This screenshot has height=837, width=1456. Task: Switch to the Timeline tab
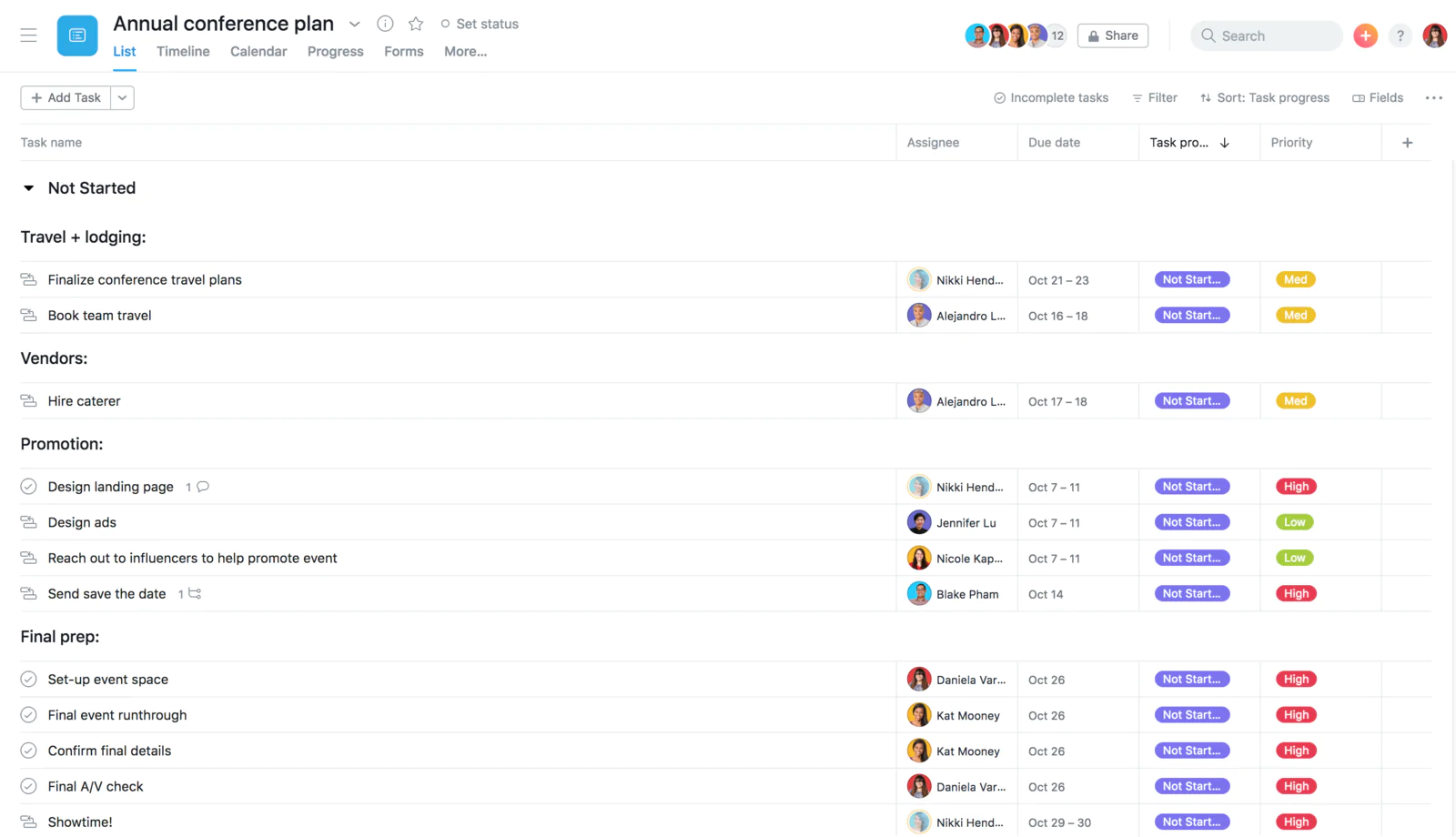182,52
